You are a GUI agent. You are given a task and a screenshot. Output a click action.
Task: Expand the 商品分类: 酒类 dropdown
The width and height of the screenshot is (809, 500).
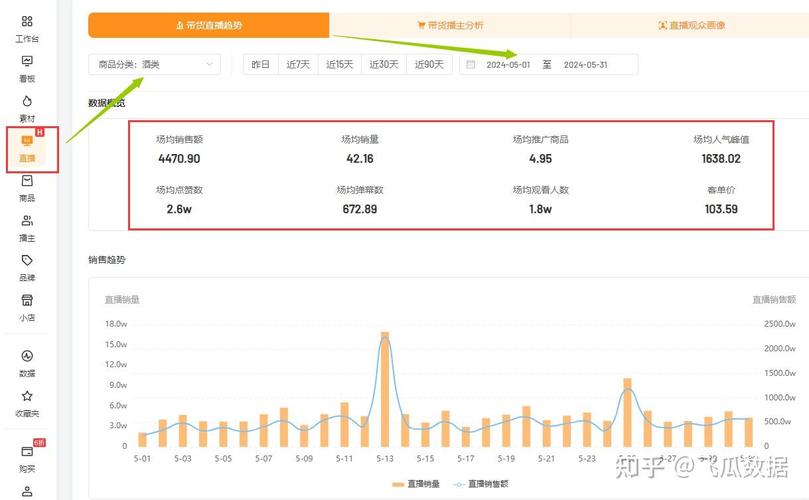pyautogui.click(x=155, y=64)
